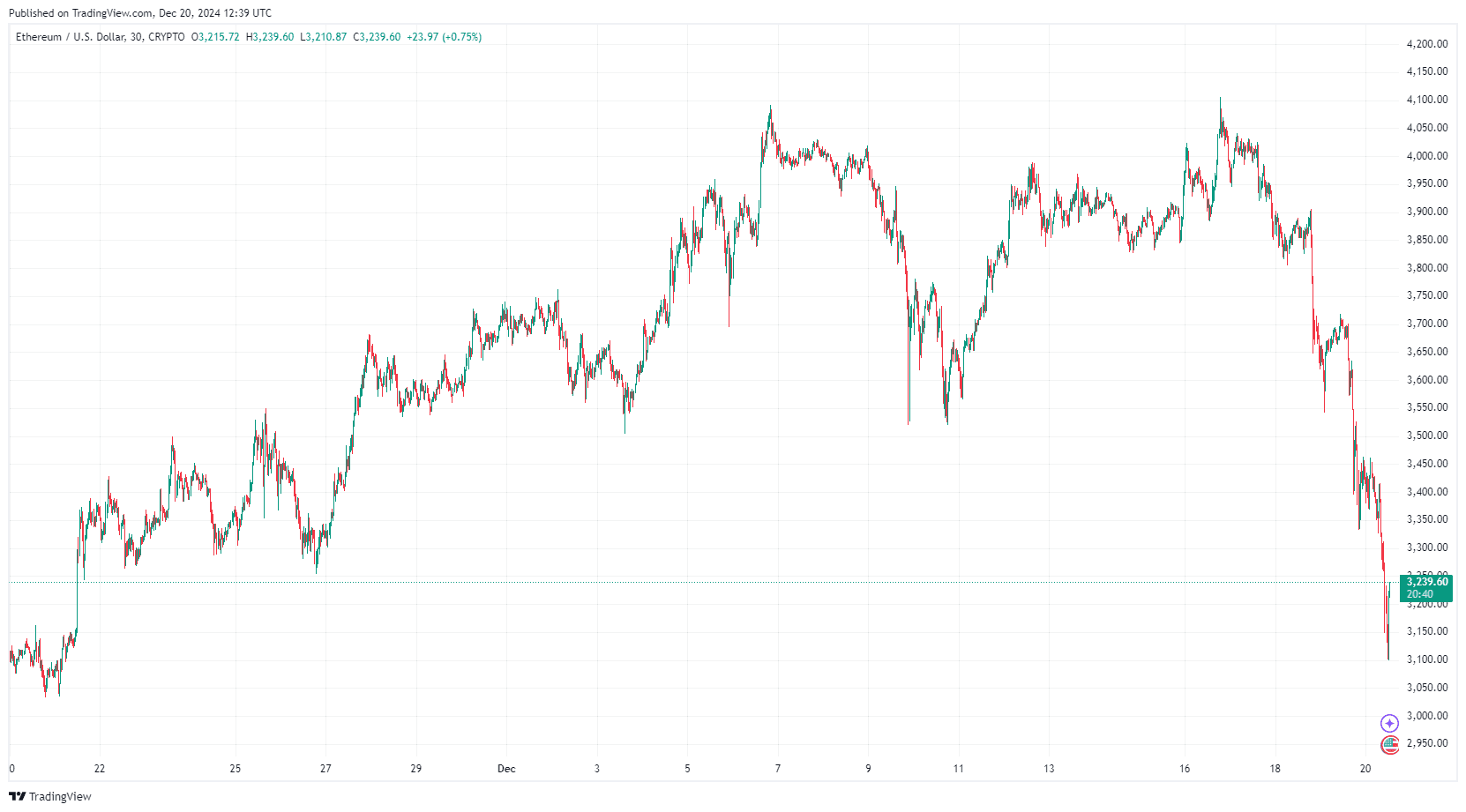Click the Dec label on time axis
Screen dimensions: 1466x812
click(x=506, y=769)
